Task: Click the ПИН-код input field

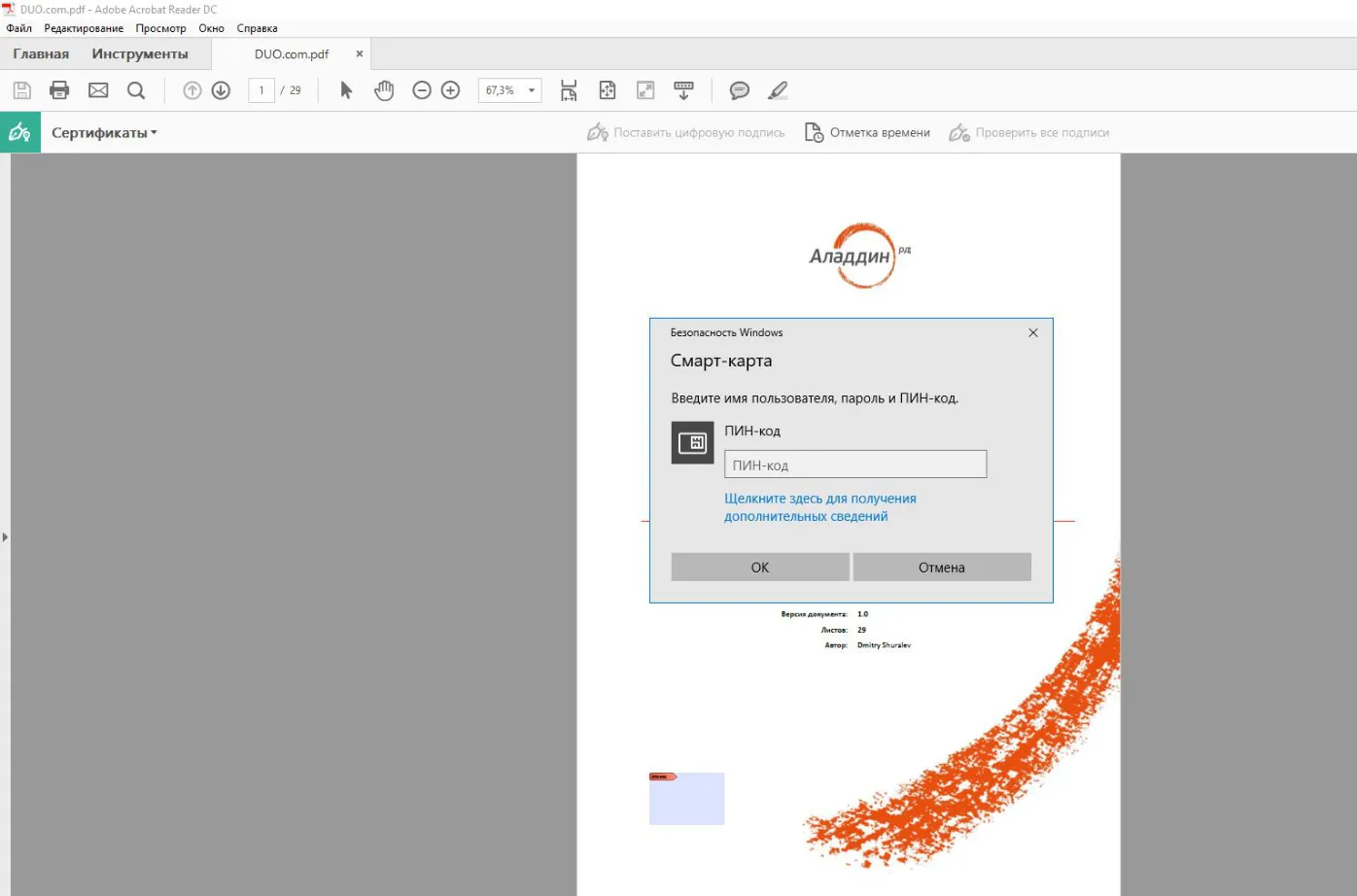Action: [855, 465]
